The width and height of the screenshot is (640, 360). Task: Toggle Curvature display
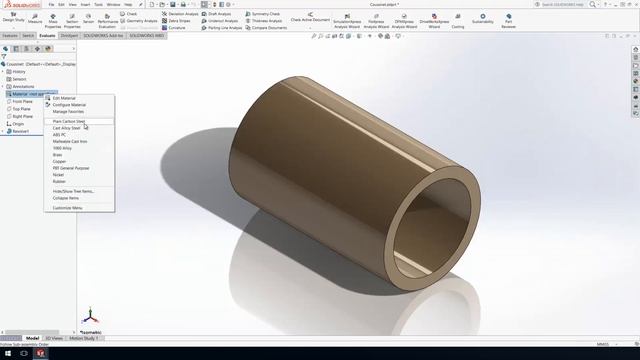173,28
